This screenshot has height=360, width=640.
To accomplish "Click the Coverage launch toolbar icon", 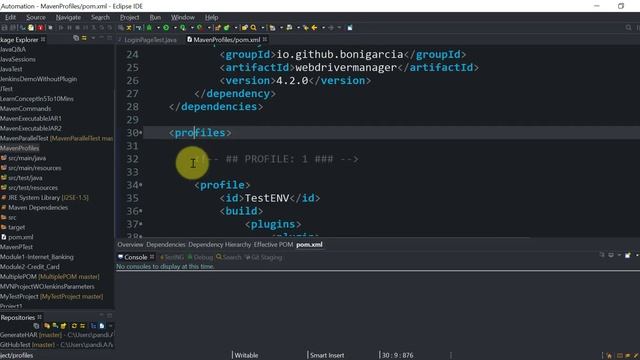I will tap(183, 28).
